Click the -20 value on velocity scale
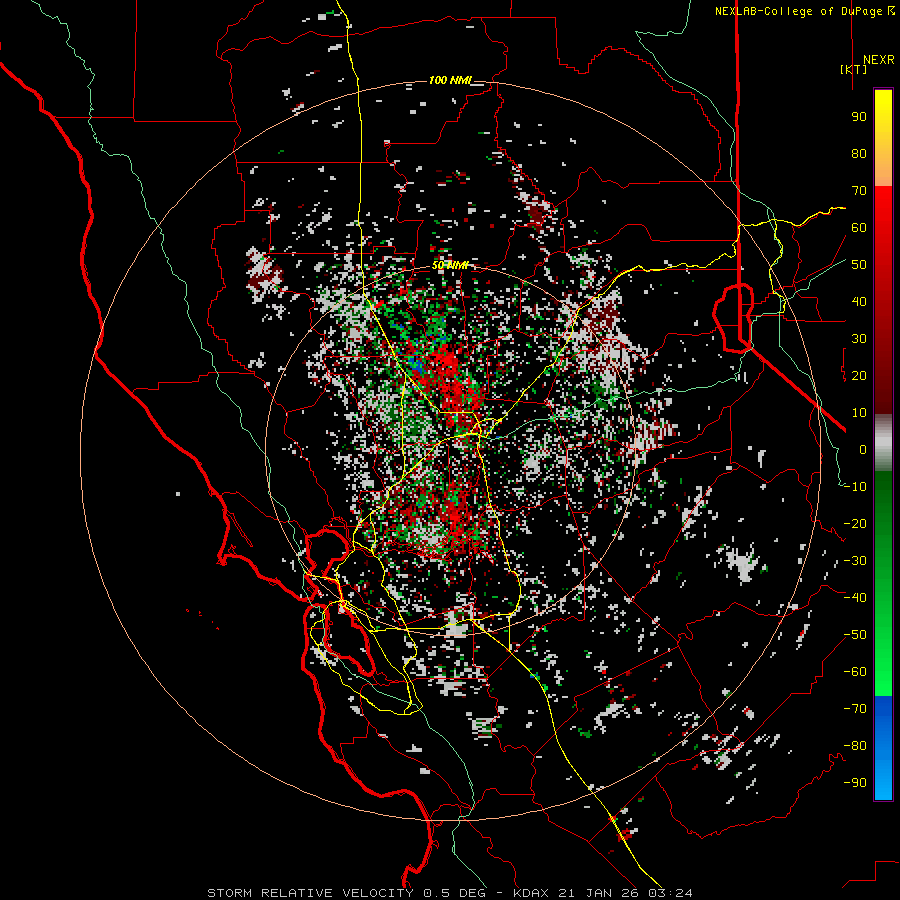This screenshot has width=900, height=900. pos(855,524)
